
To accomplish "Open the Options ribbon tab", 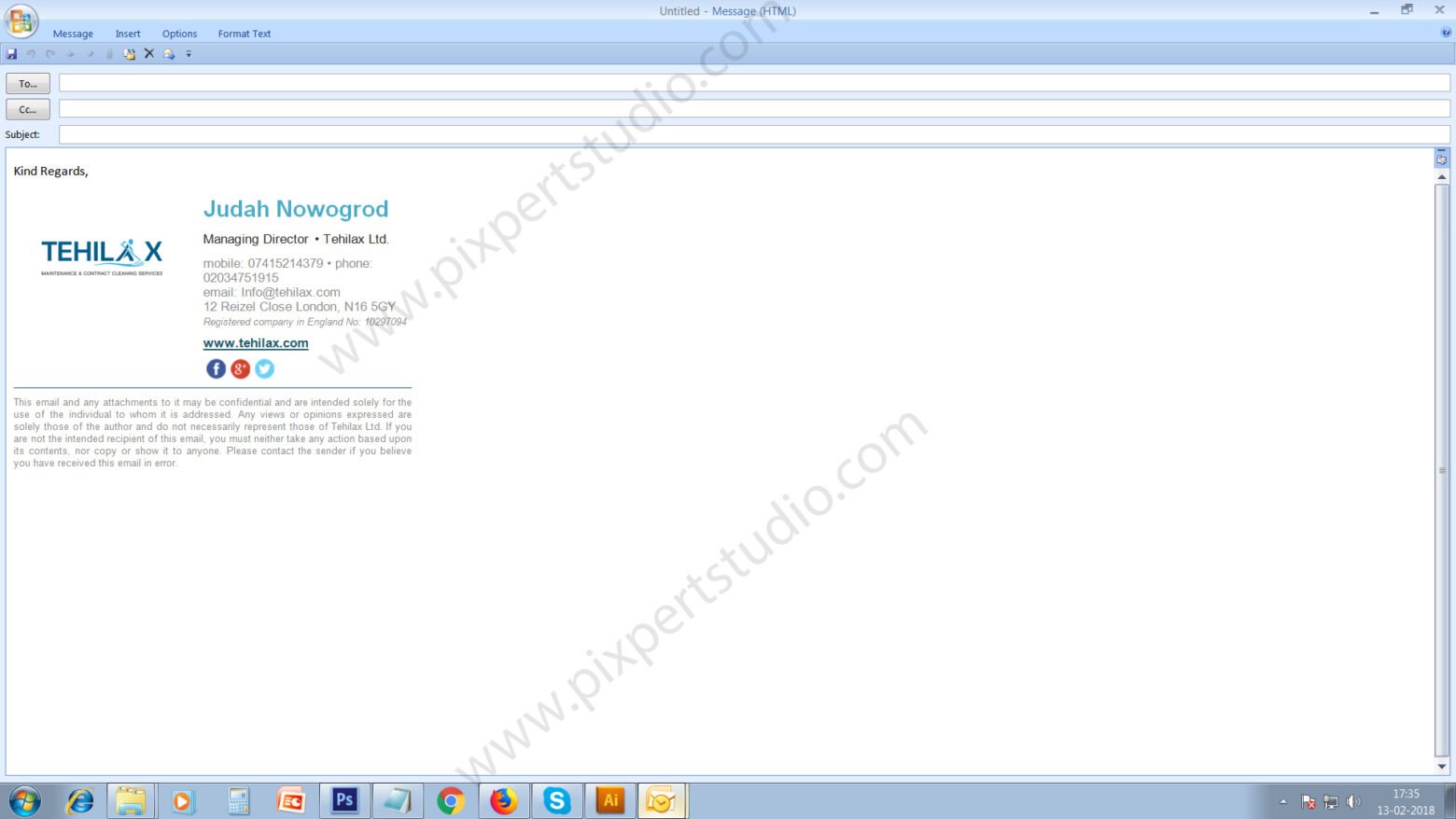I will 179,34.
